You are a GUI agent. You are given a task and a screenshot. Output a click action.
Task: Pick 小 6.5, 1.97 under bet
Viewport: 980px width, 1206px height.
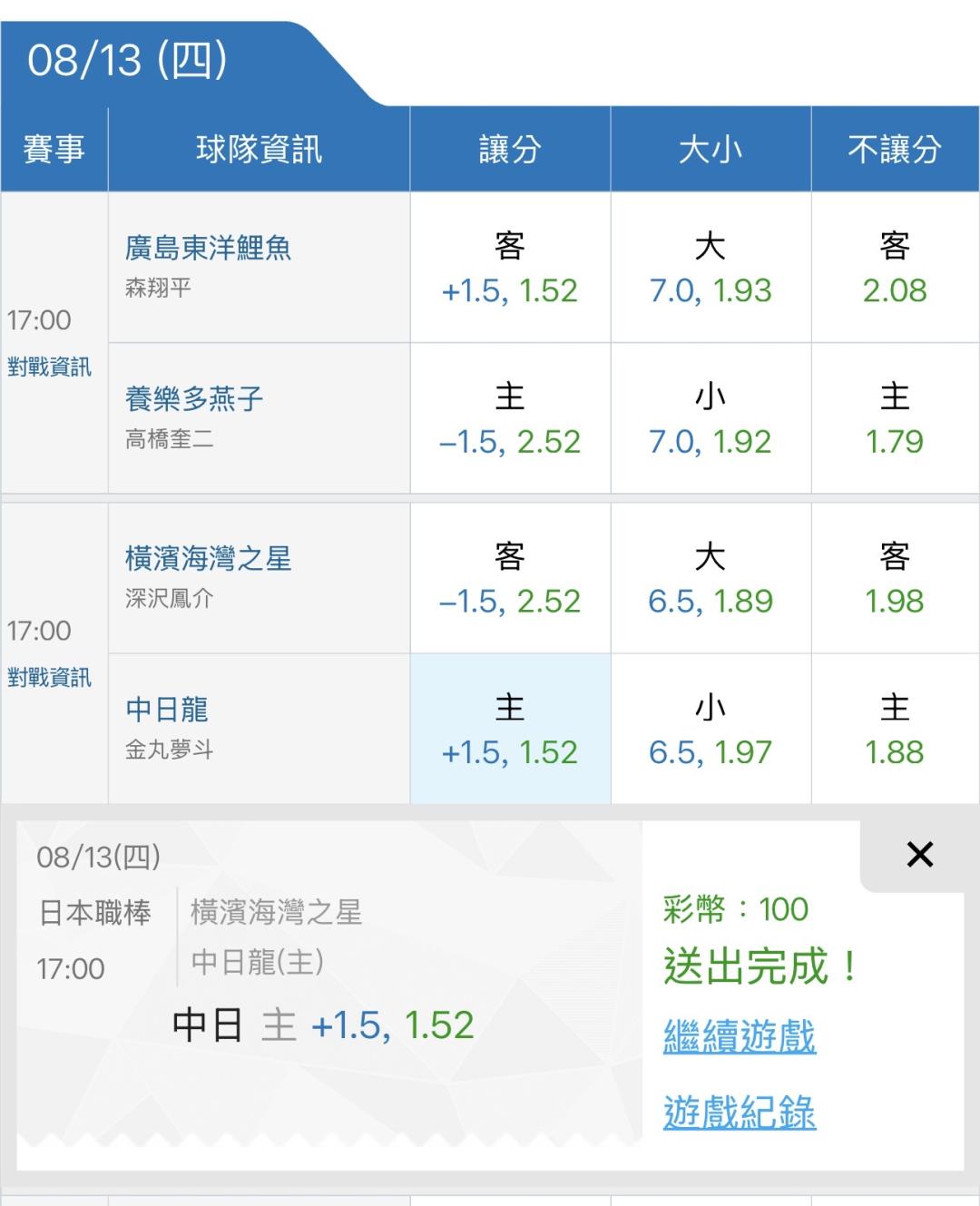(710, 729)
